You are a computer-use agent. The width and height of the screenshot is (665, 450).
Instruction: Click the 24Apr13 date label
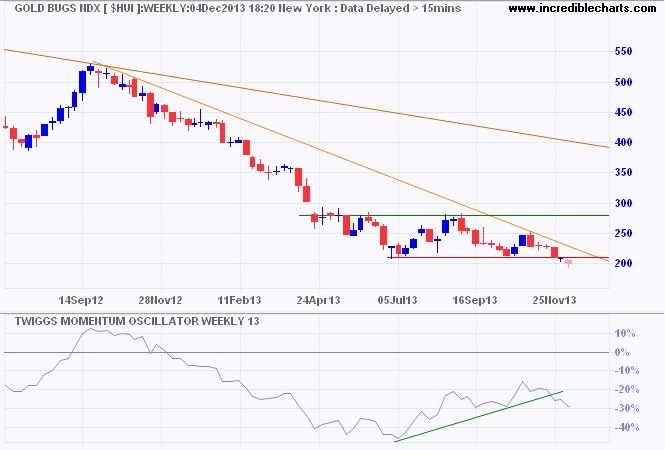(318, 300)
